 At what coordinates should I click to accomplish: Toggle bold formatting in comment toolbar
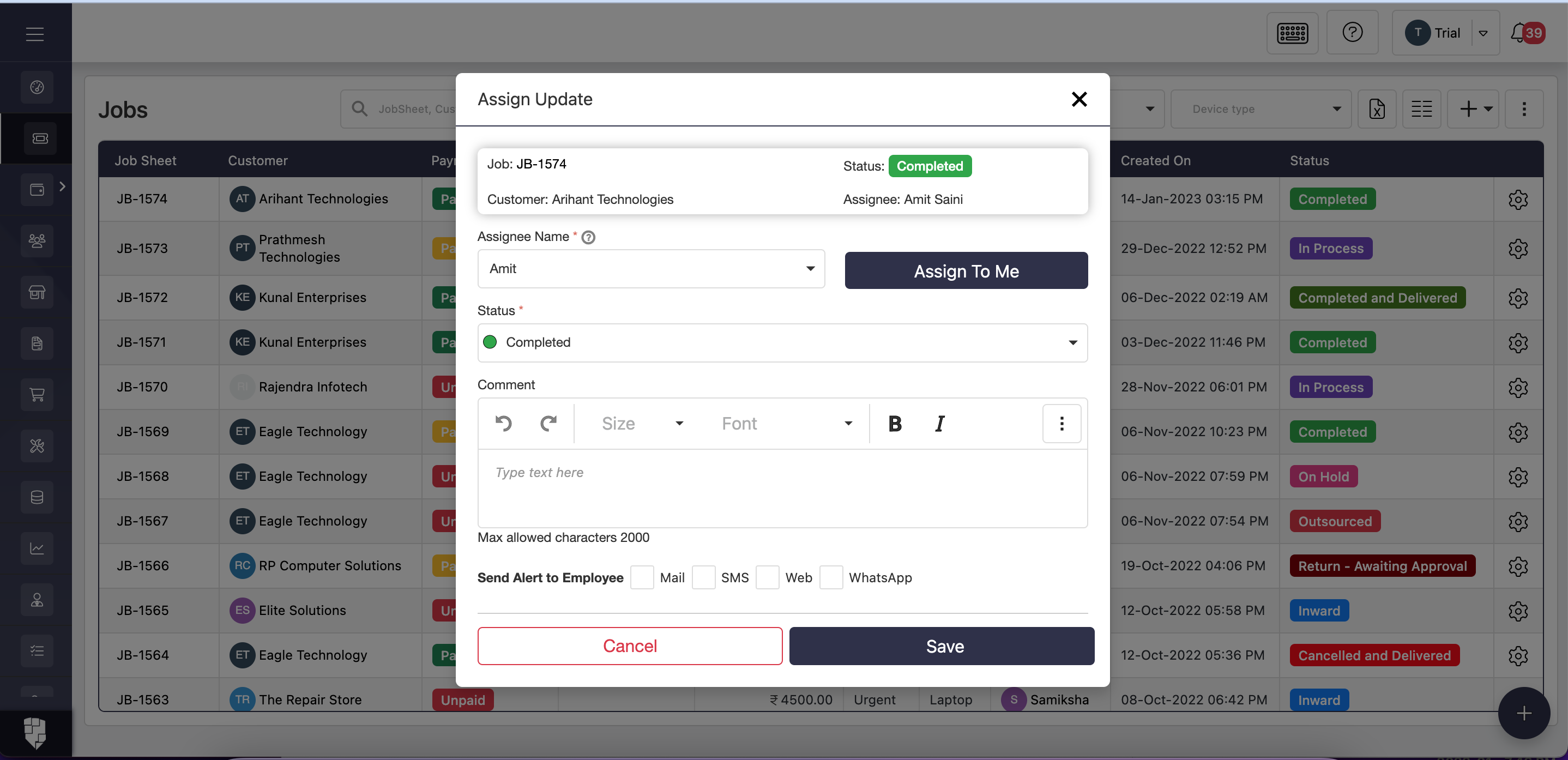click(894, 423)
